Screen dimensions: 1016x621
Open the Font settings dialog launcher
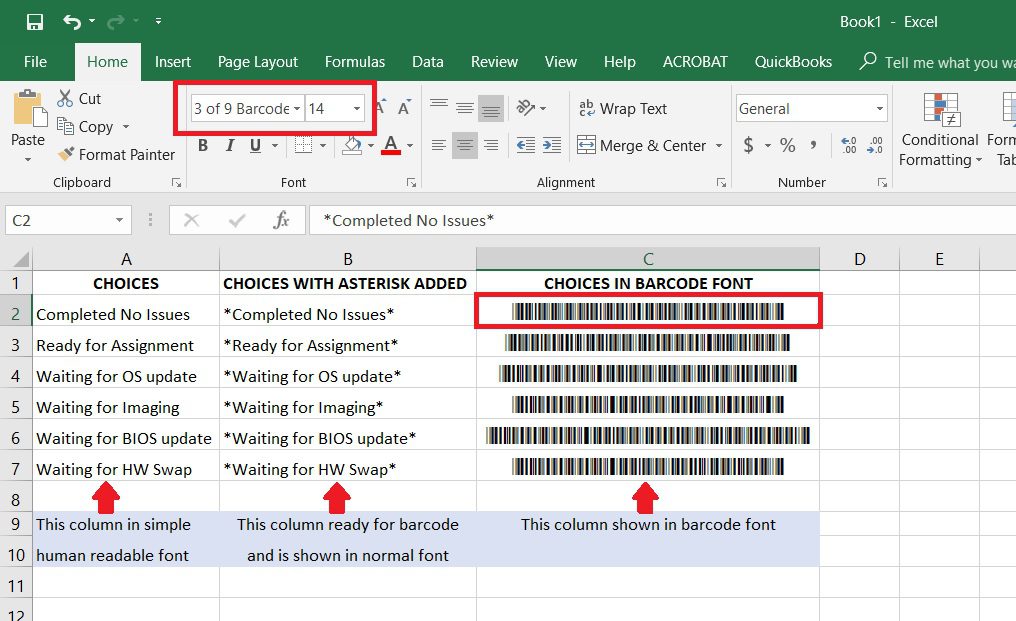pos(411,183)
